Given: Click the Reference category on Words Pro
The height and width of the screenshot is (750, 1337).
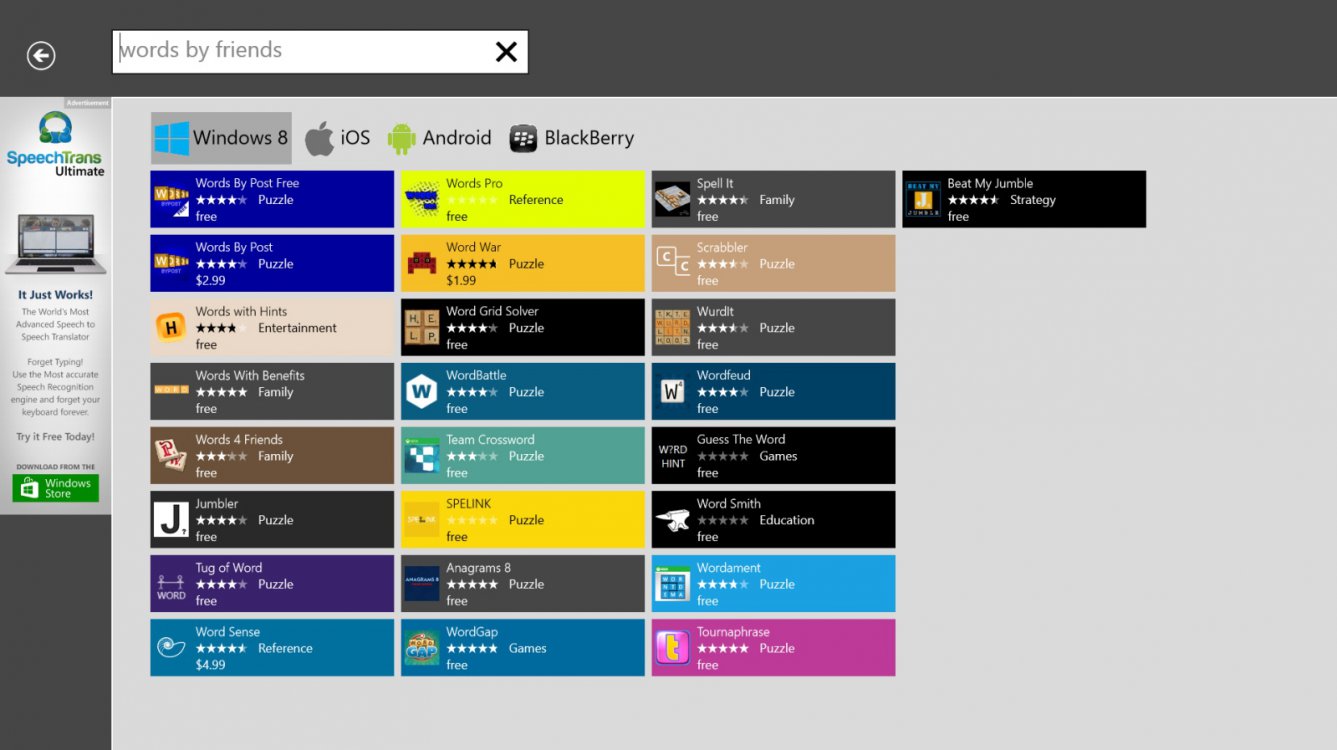Looking at the screenshot, I should click(535, 200).
